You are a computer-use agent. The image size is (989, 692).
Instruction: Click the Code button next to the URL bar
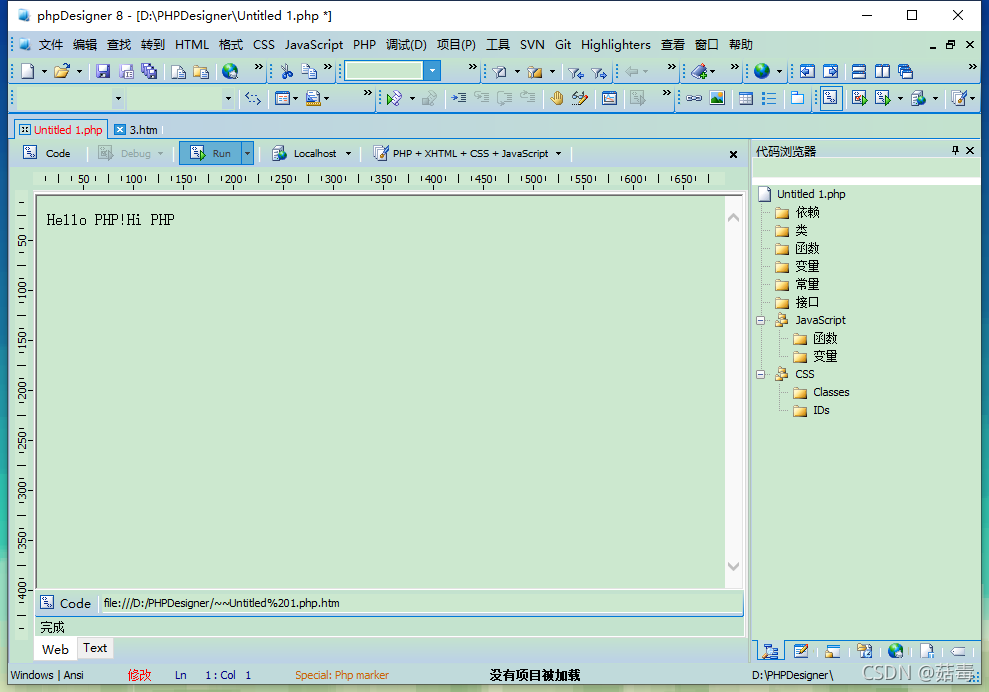66,603
